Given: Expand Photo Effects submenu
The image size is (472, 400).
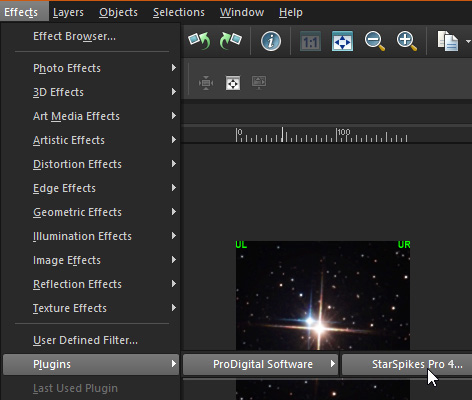Looking at the screenshot, I should tap(91, 68).
